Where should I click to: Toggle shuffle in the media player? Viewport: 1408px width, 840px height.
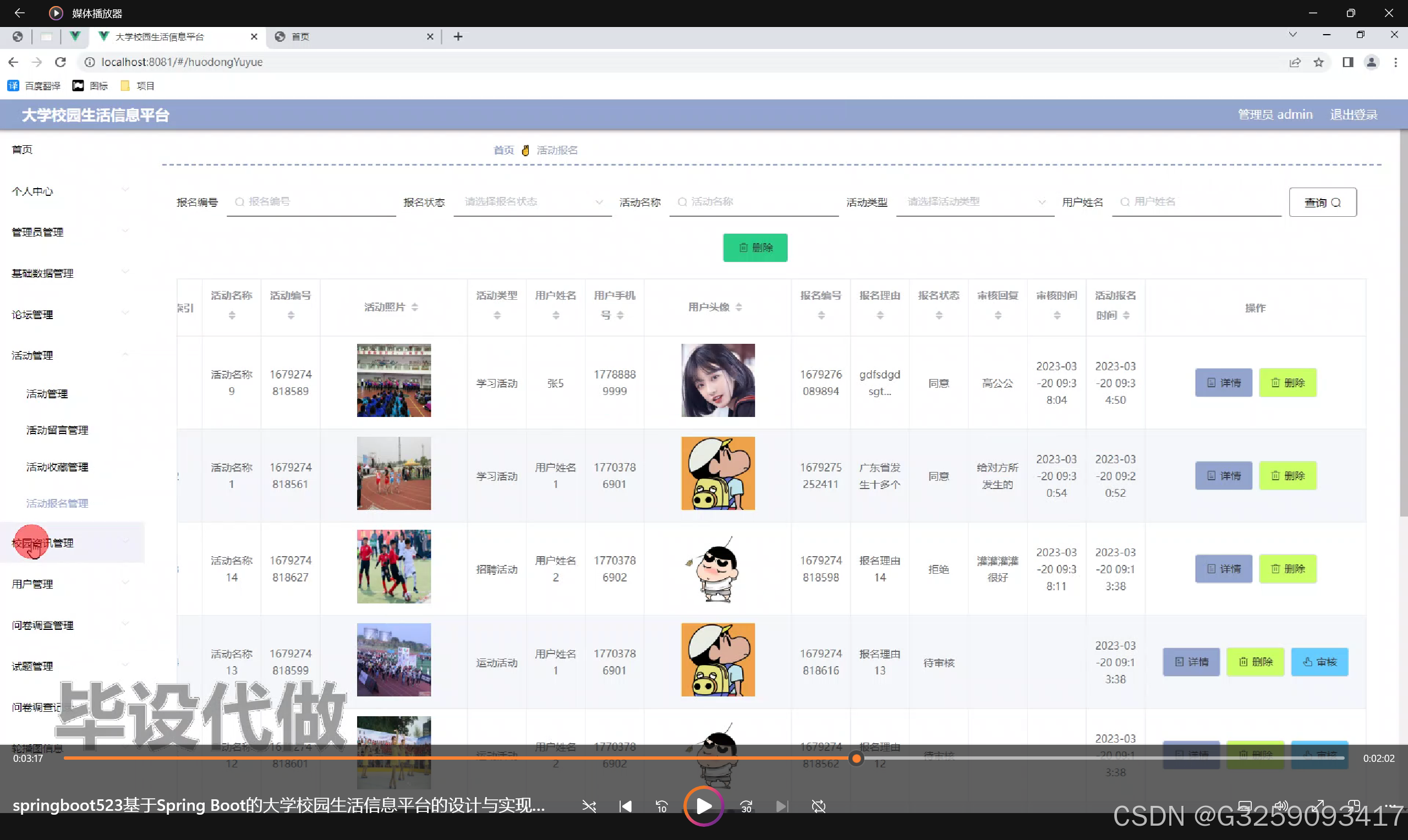click(589, 806)
